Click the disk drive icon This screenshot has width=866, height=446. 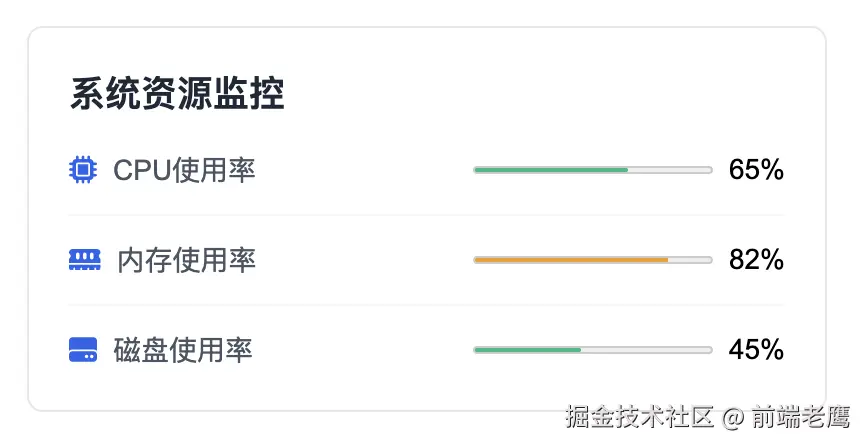click(x=83, y=350)
